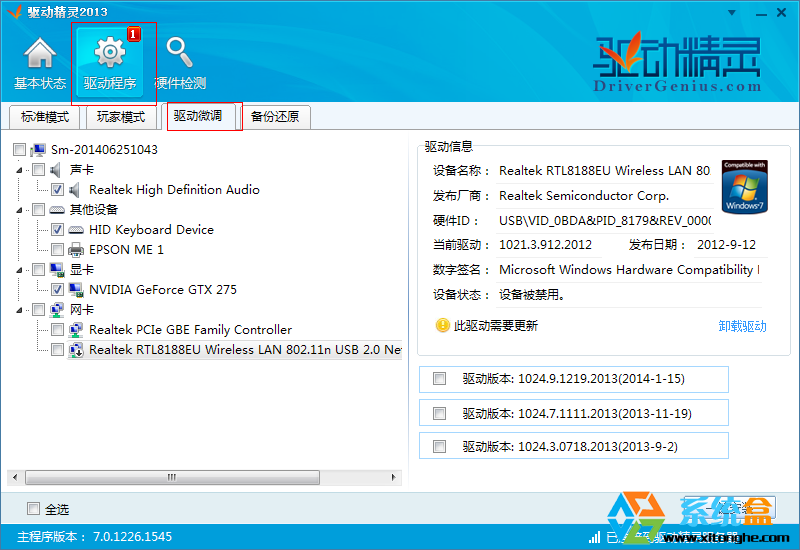Image resolution: width=800 pixels, height=550 pixels.
Task: Click the signal bars icon in status bar
Action: point(594,537)
